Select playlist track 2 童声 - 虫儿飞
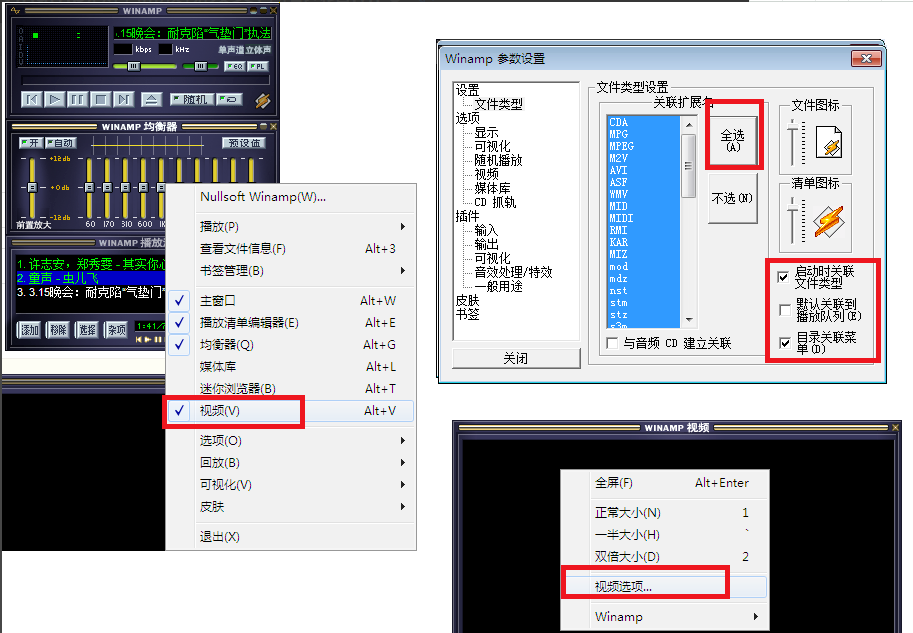This screenshot has height=633, width=913. [90, 278]
